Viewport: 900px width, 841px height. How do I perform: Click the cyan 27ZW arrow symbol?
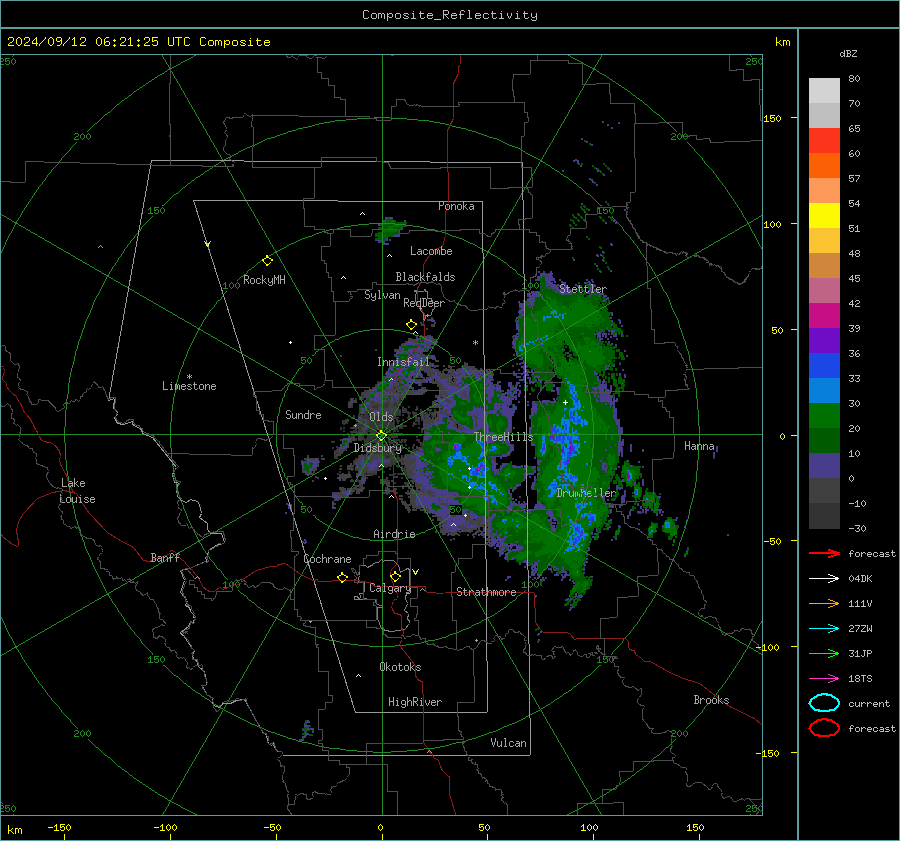click(824, 629)
